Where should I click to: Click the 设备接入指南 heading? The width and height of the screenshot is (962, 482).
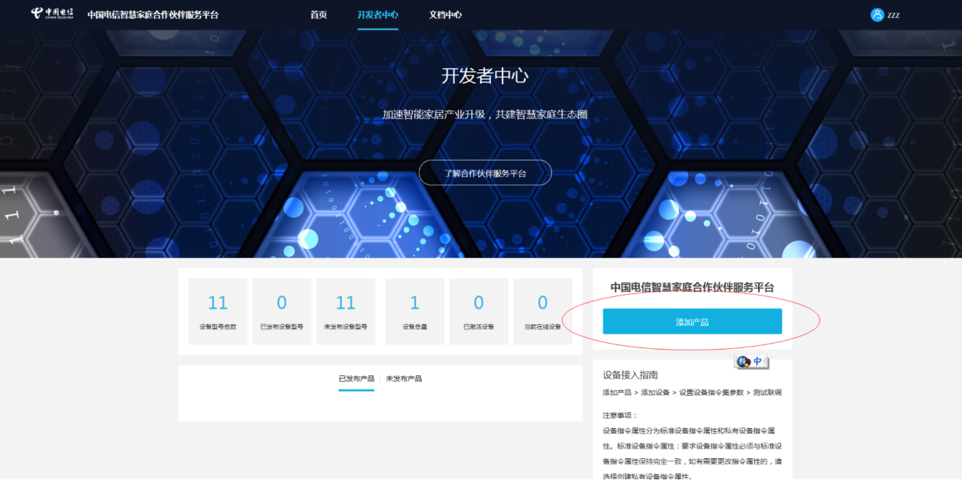[630, 375]
